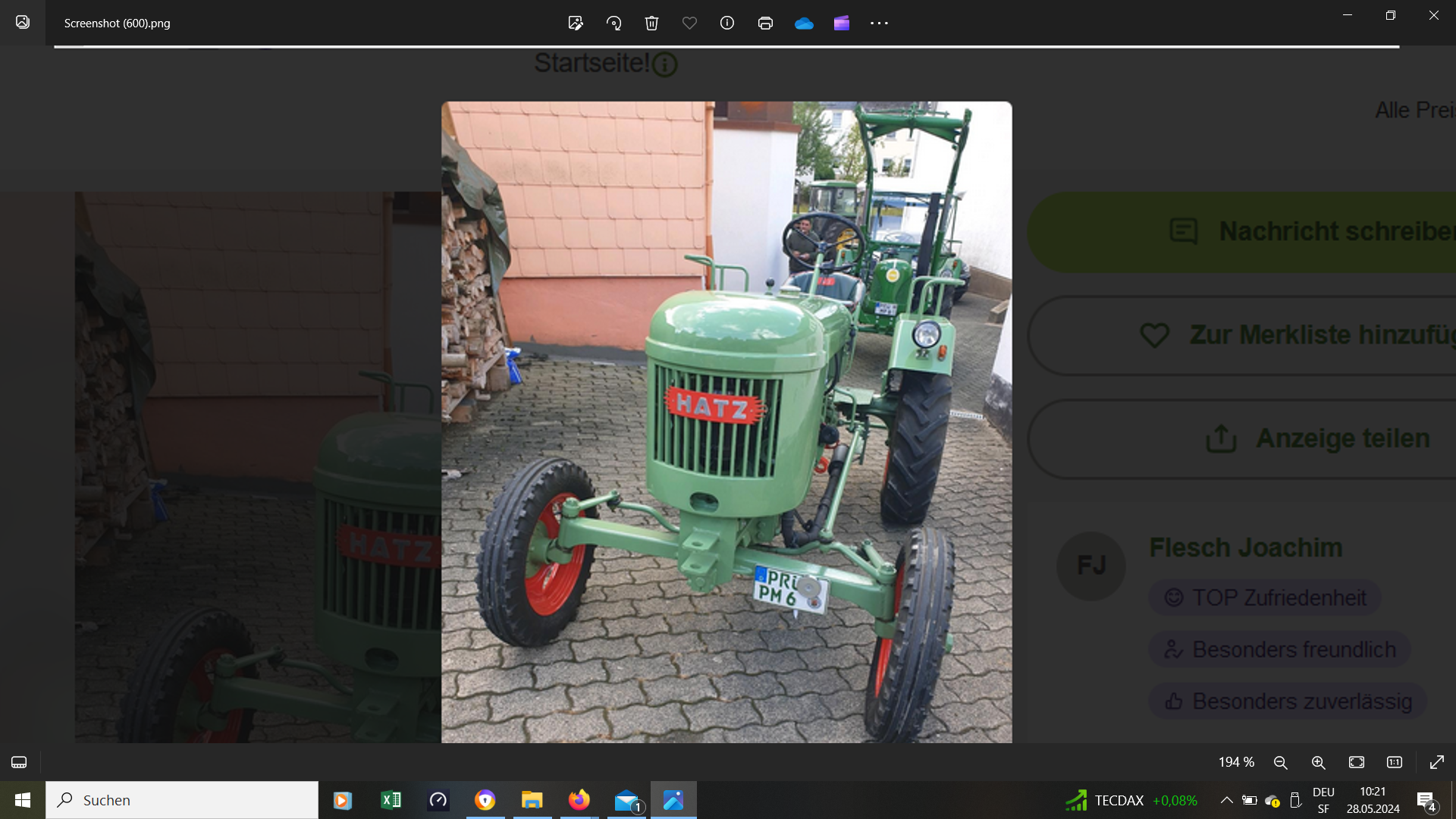Click the Edit image icon
The image size is (1456, 819).
[576, 24]
